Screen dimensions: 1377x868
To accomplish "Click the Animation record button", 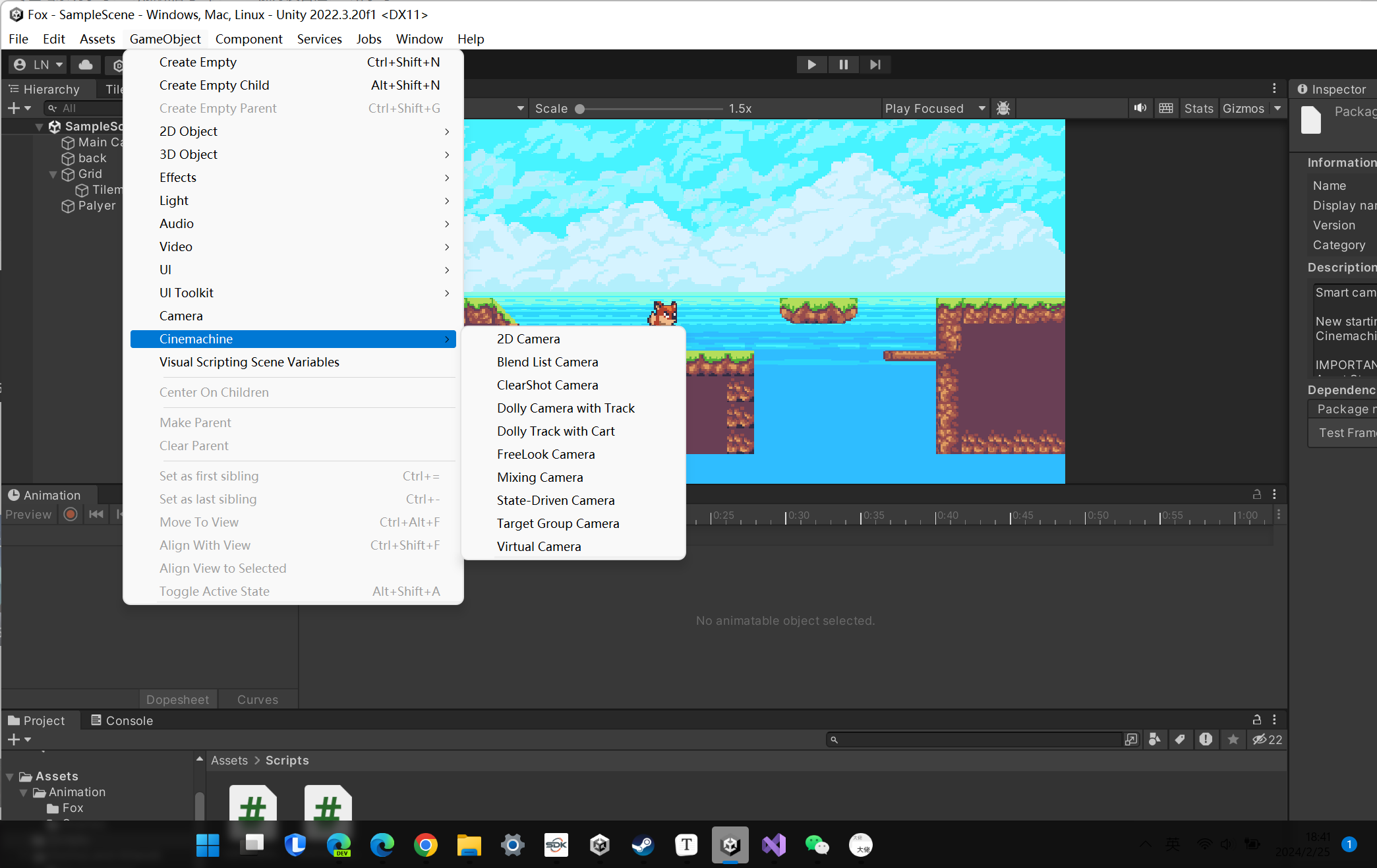I will [71, 514].
